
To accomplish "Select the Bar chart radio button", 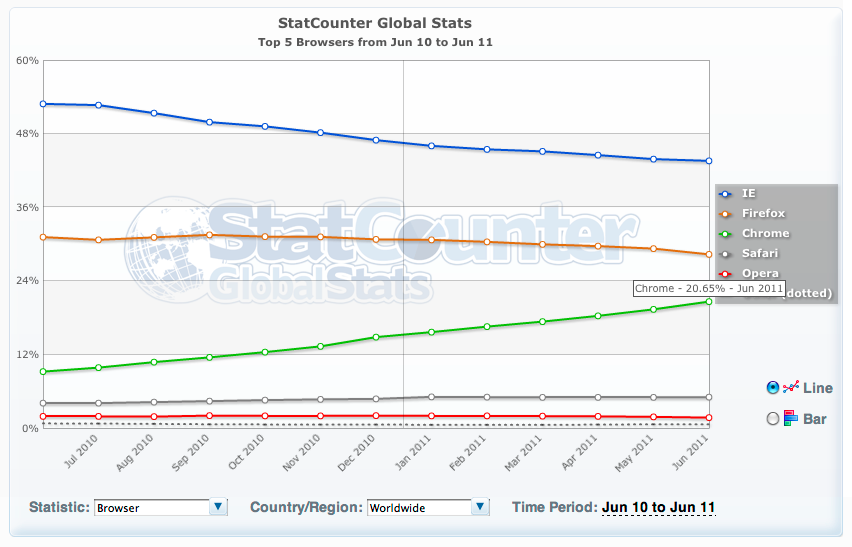I will (772, 419).
